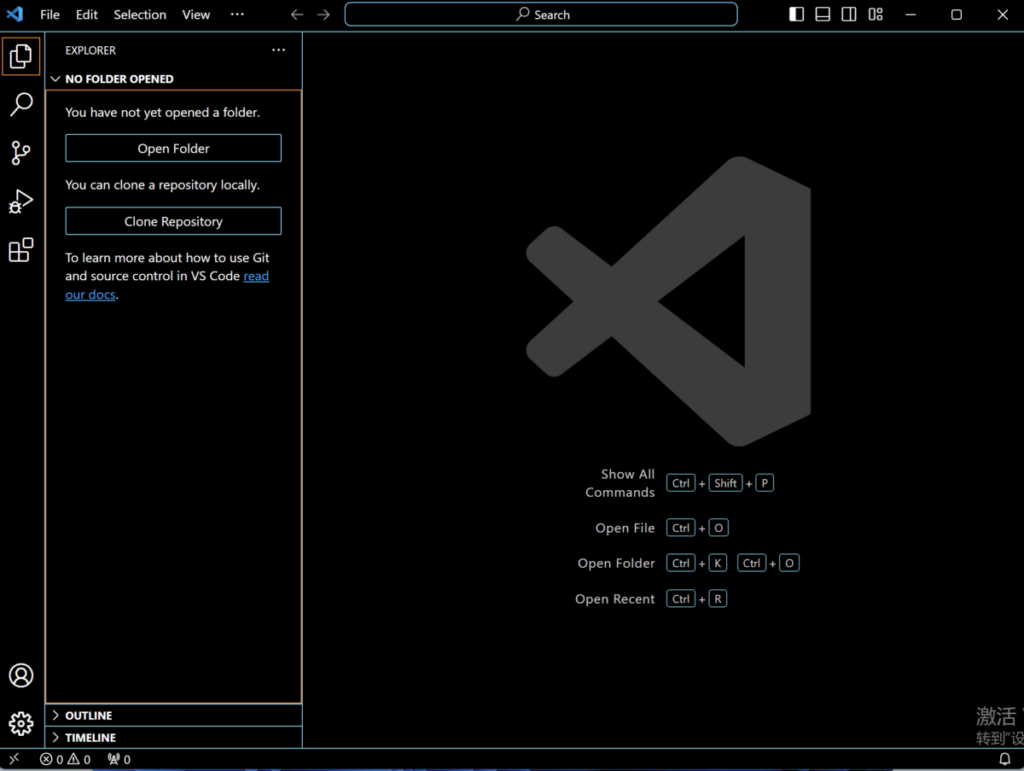The height and width of the screenshot is (771, 1024).
Task: Toggle the secondary side bar layout
Action: pyautogui.click(x=849, y=14)
